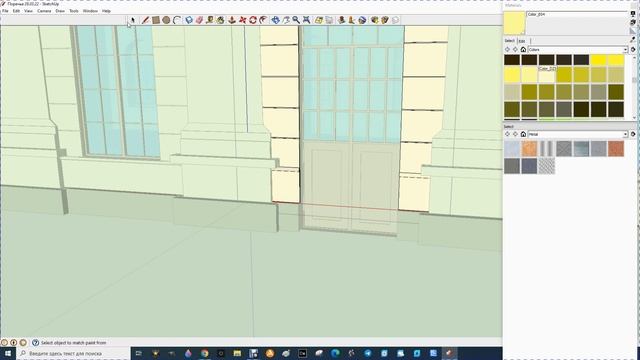Switch to the Edit tab in Materials

pos(522,41)
